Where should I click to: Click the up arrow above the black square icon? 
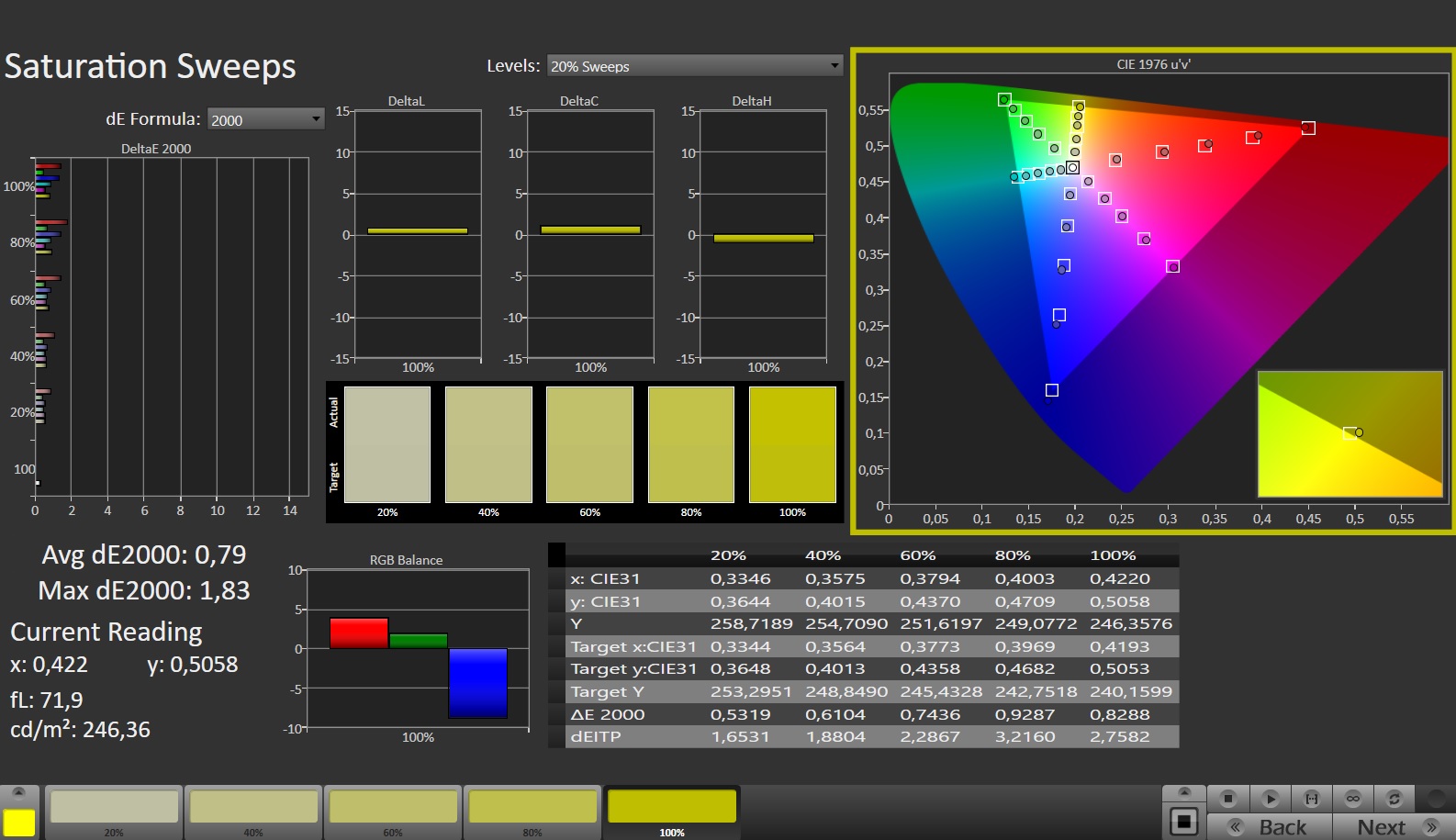[x=1184, y=792]
